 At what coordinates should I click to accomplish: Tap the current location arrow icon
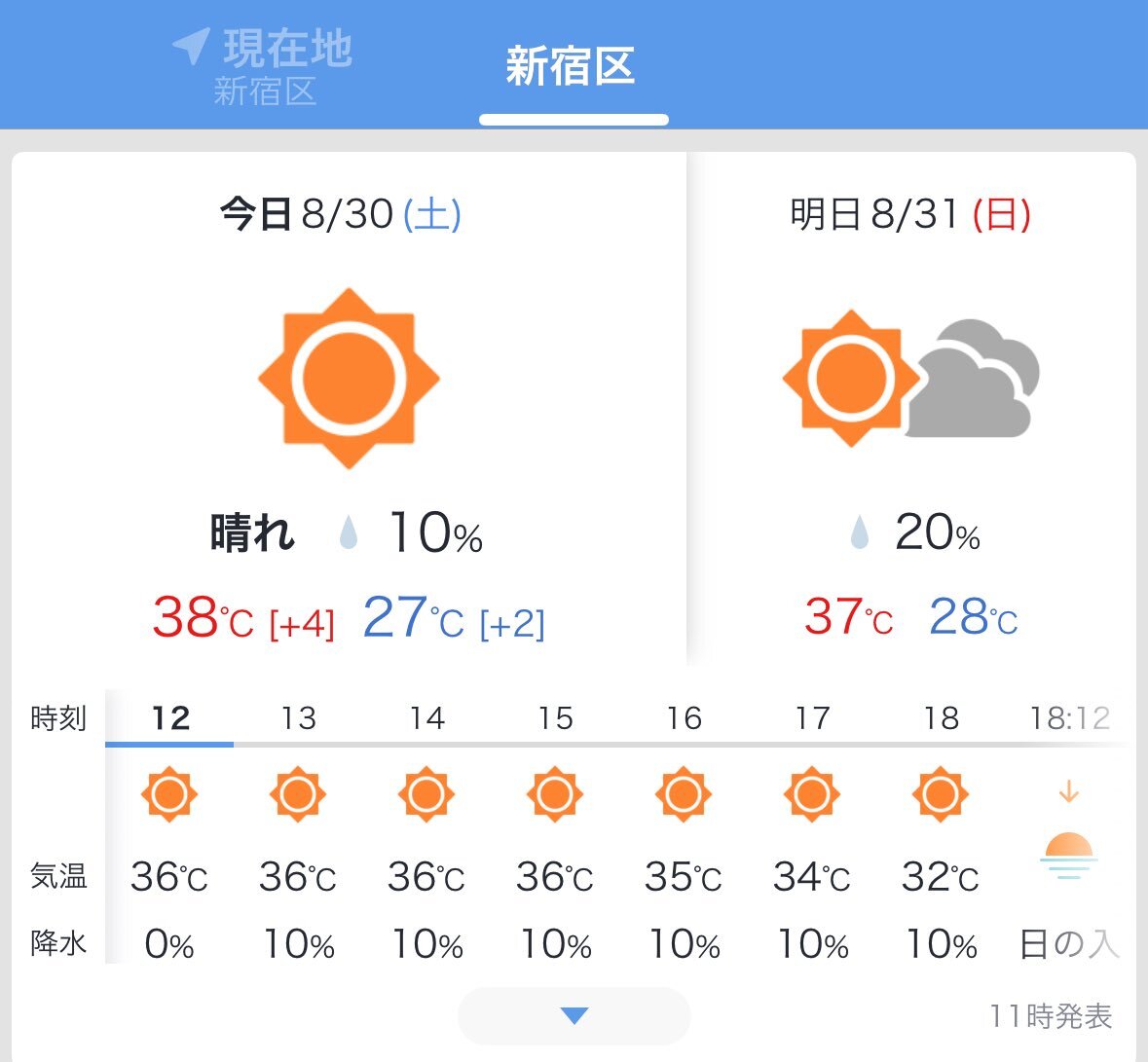(192, 47)
